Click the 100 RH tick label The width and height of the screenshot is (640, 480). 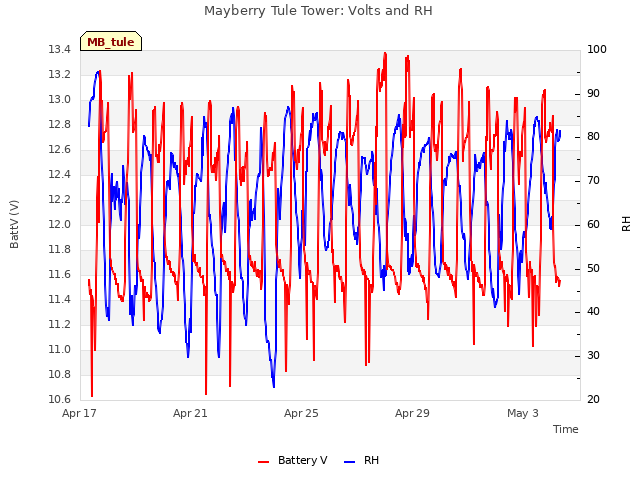(597, 49)
